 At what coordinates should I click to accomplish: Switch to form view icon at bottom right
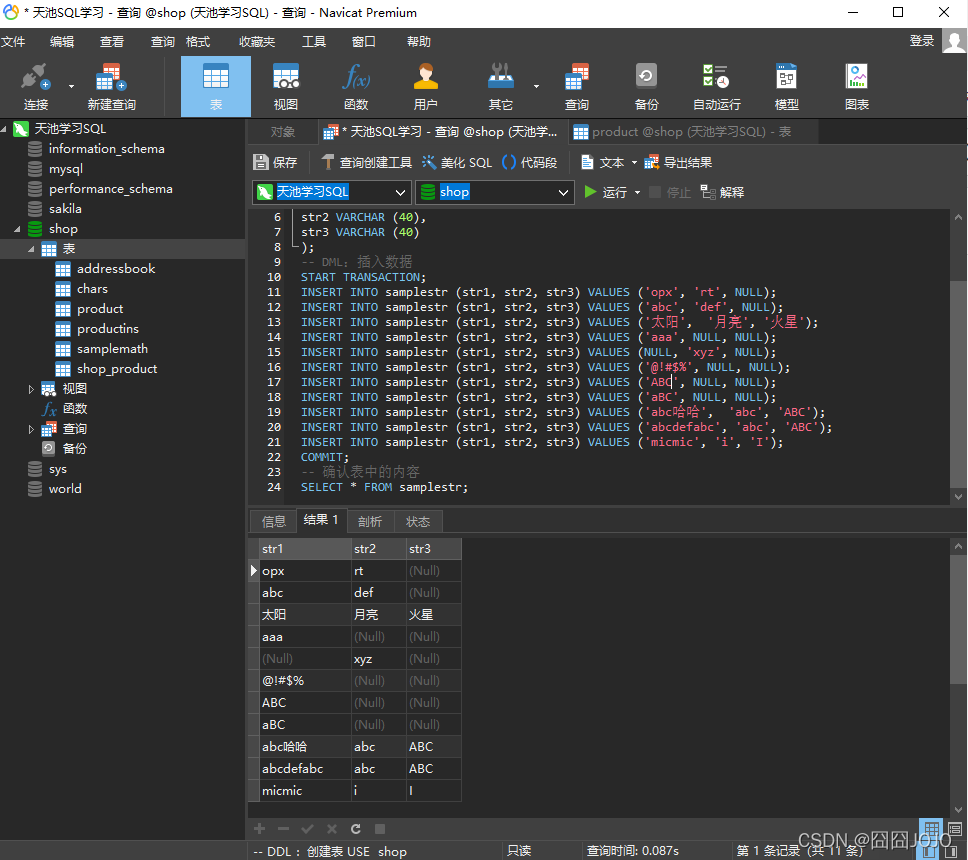[x=955, y=830]
